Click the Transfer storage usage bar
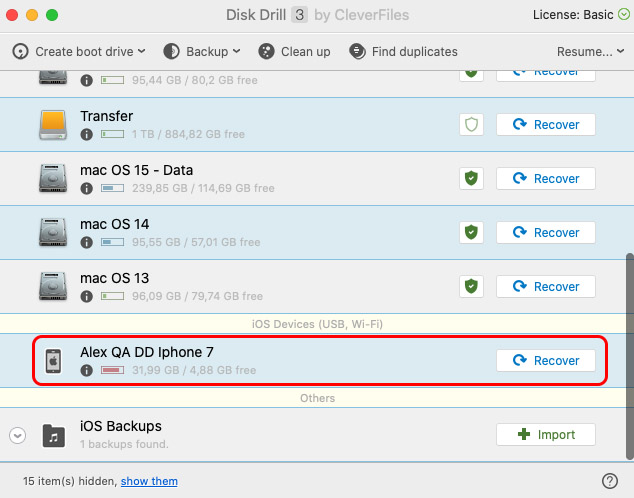 click(x=112, y=134)
